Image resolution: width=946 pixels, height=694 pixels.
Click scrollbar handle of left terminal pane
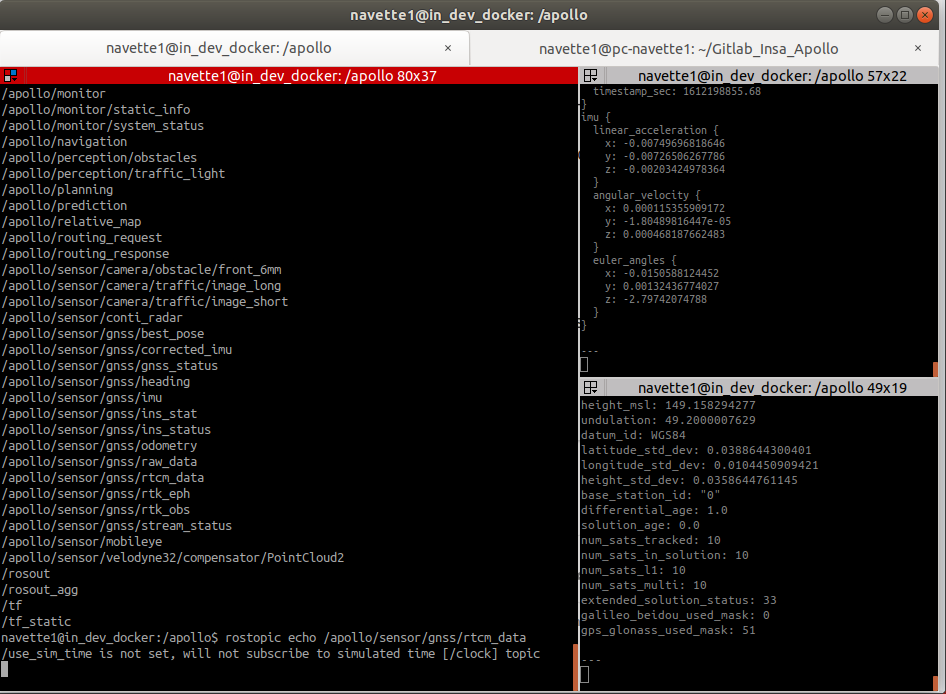coord(575,667)
